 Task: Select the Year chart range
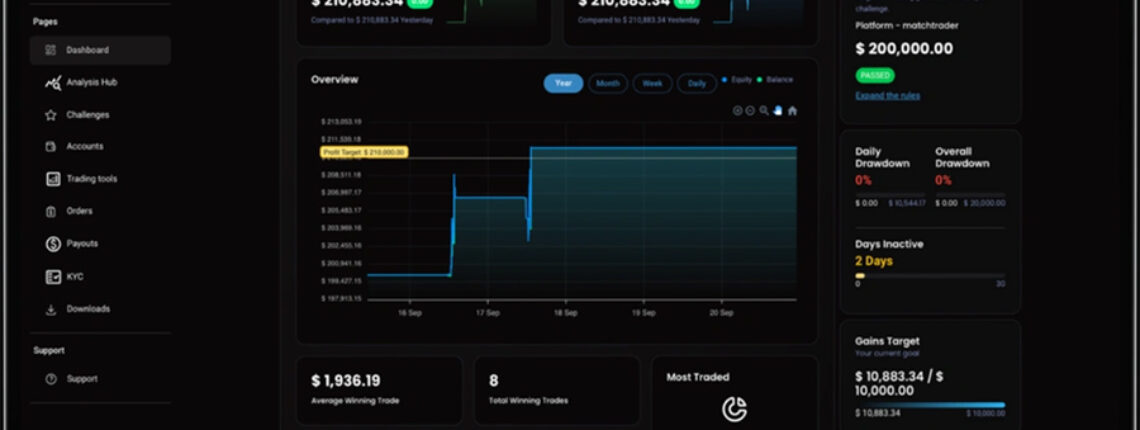[x=563, y=84]
